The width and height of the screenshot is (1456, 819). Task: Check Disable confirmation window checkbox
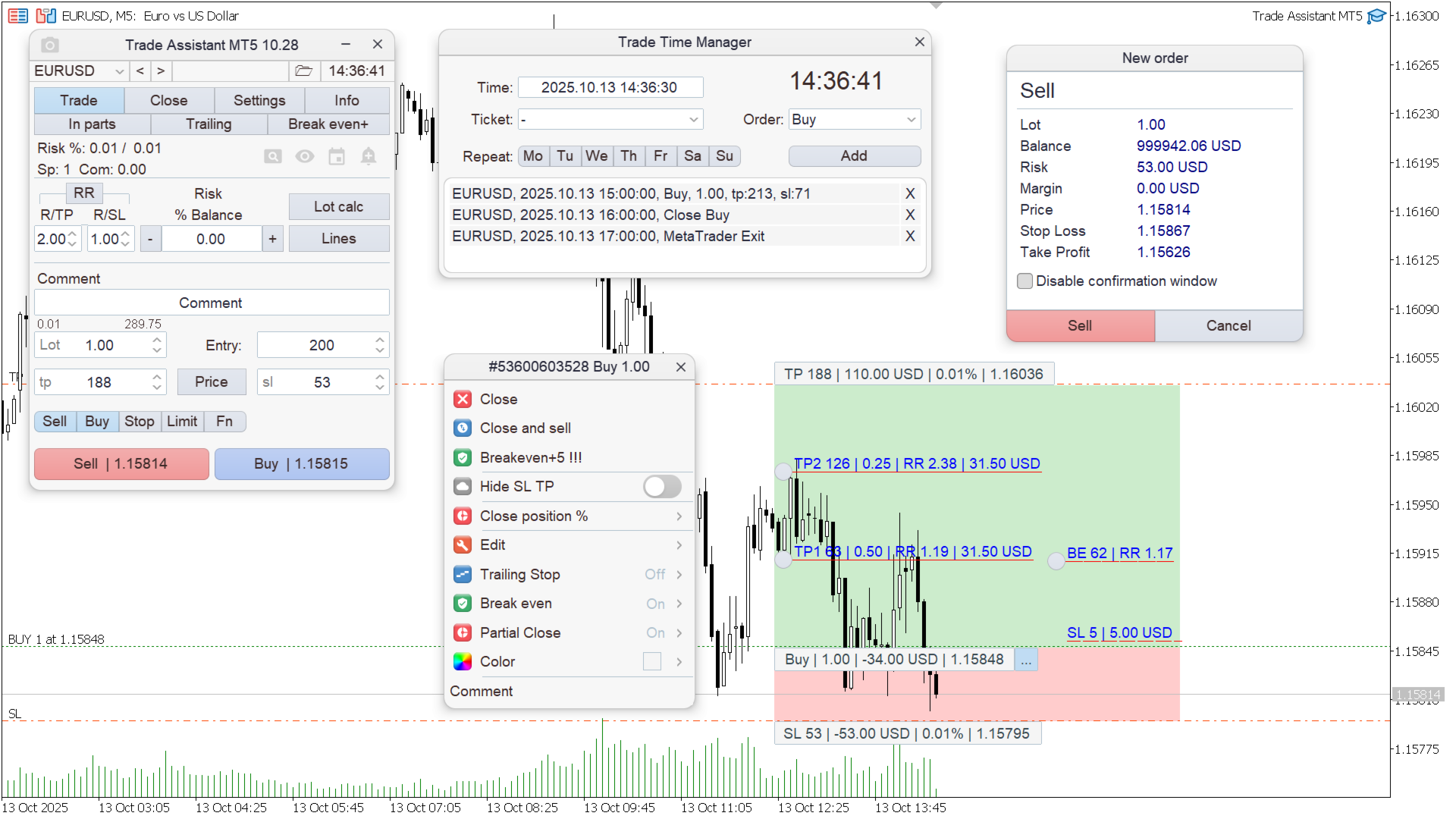point(1025,281)
